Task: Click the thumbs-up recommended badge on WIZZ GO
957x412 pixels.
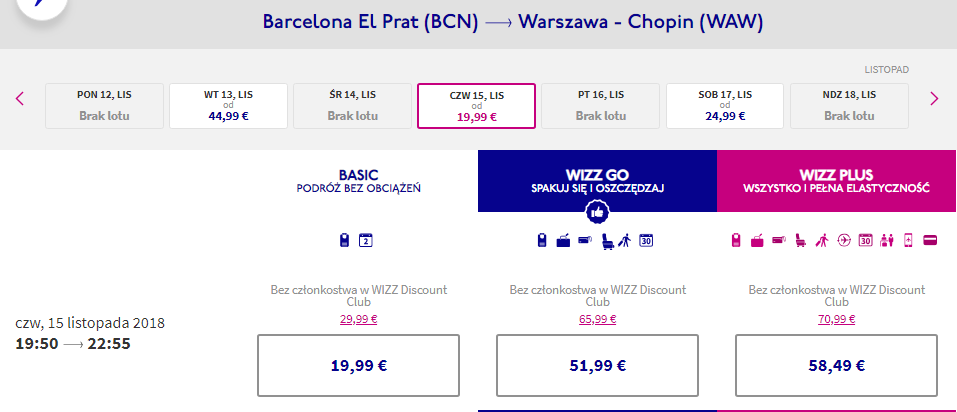Action: click(x=597, y=212)
